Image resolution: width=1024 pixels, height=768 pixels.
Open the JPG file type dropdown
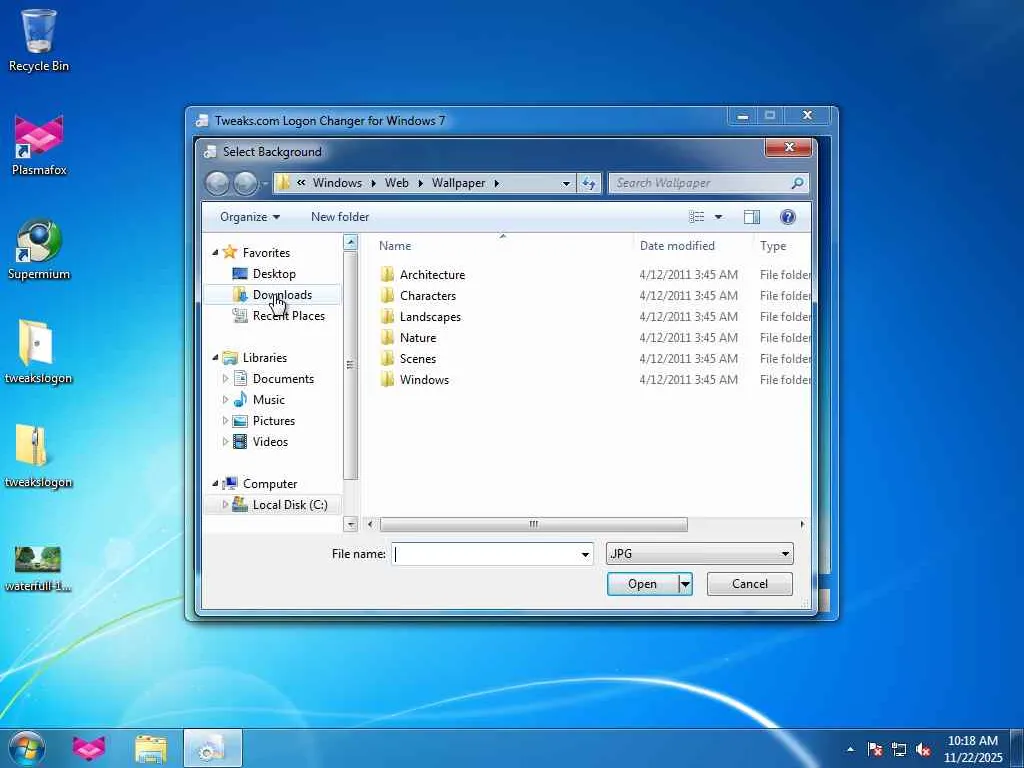tap(785, 554)
